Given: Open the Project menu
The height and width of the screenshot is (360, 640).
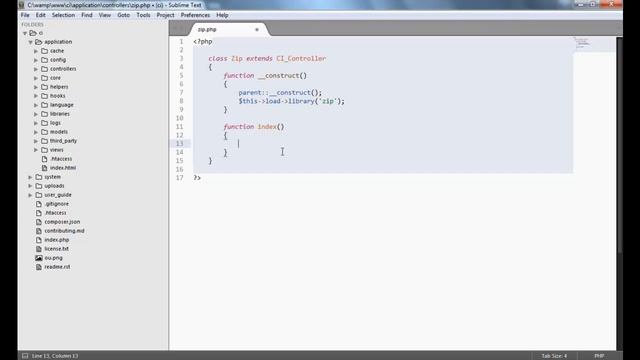Looking at the screenshot, I should coord(165,15).
